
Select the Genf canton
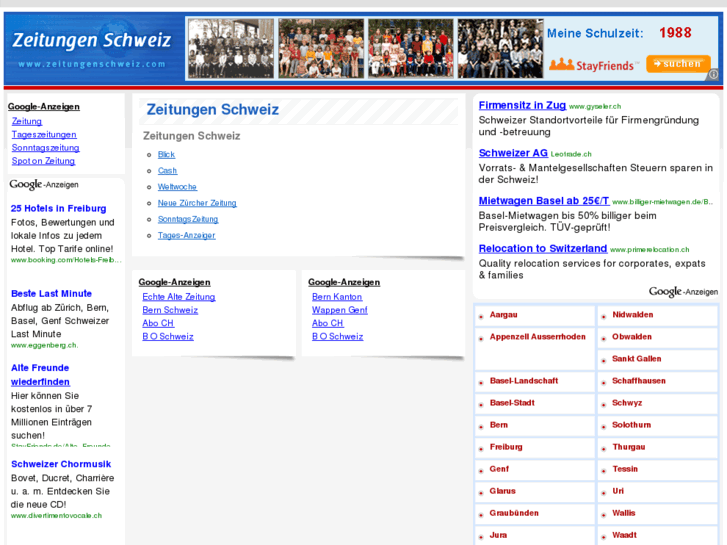click(x=499, y=469)
